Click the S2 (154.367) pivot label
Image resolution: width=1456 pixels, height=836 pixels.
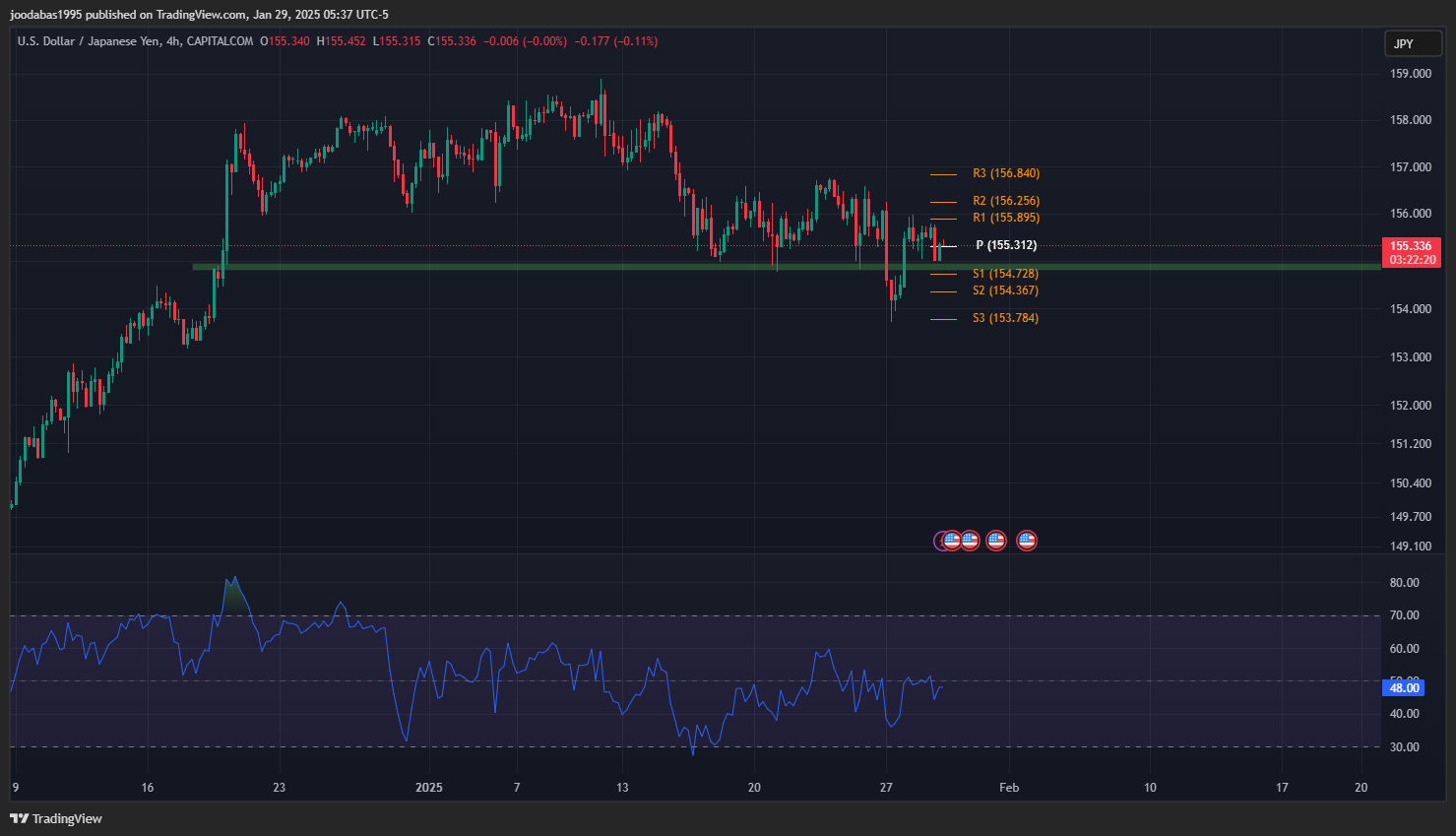[x=1005, y=290]
